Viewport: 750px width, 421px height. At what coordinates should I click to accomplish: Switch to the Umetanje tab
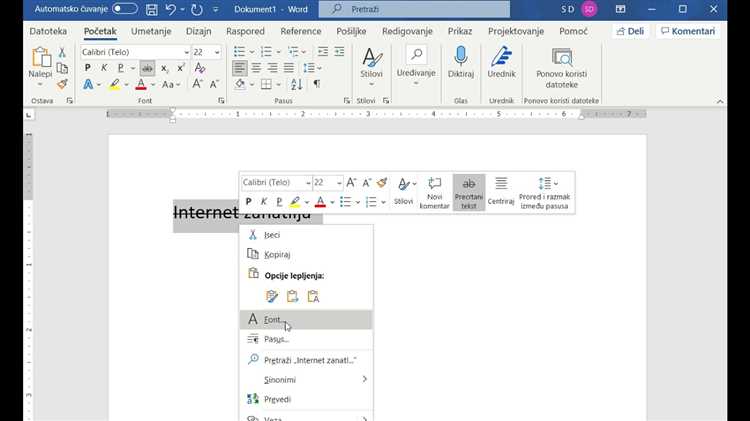click(151, 31)
